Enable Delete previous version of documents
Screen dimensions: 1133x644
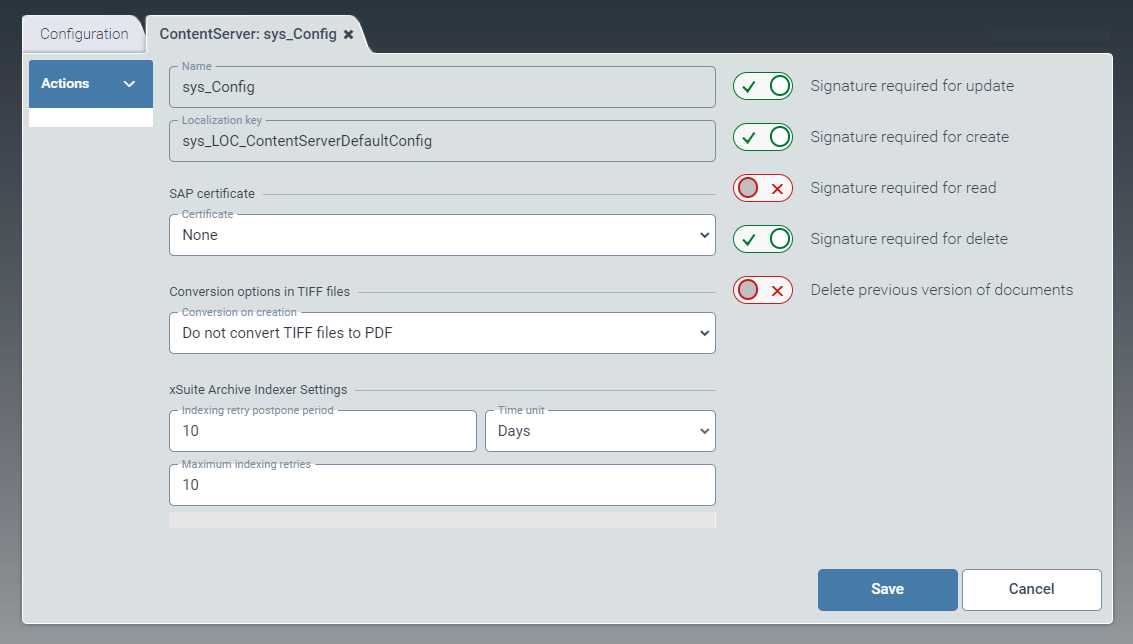point(763,290)
